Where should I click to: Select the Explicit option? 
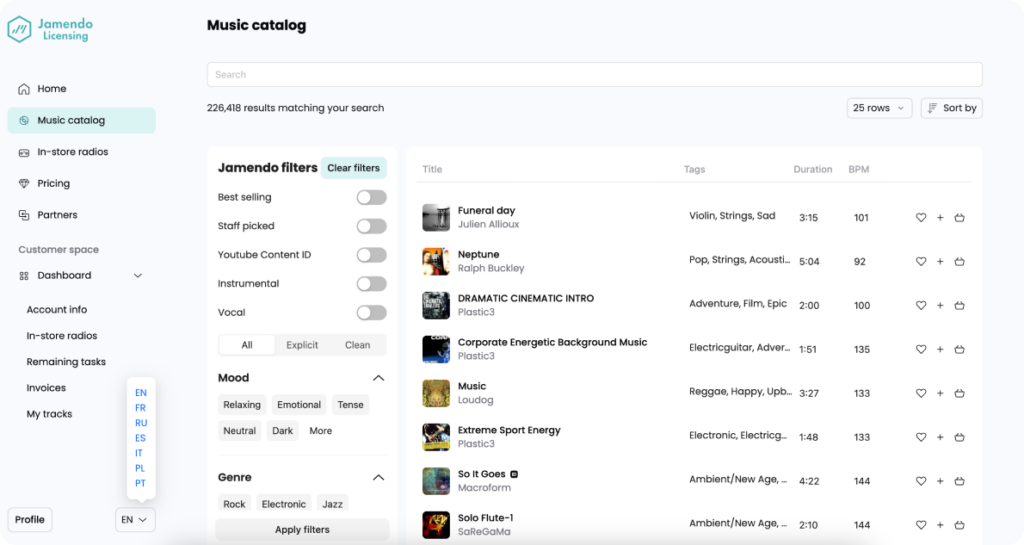tap(302, 345)
